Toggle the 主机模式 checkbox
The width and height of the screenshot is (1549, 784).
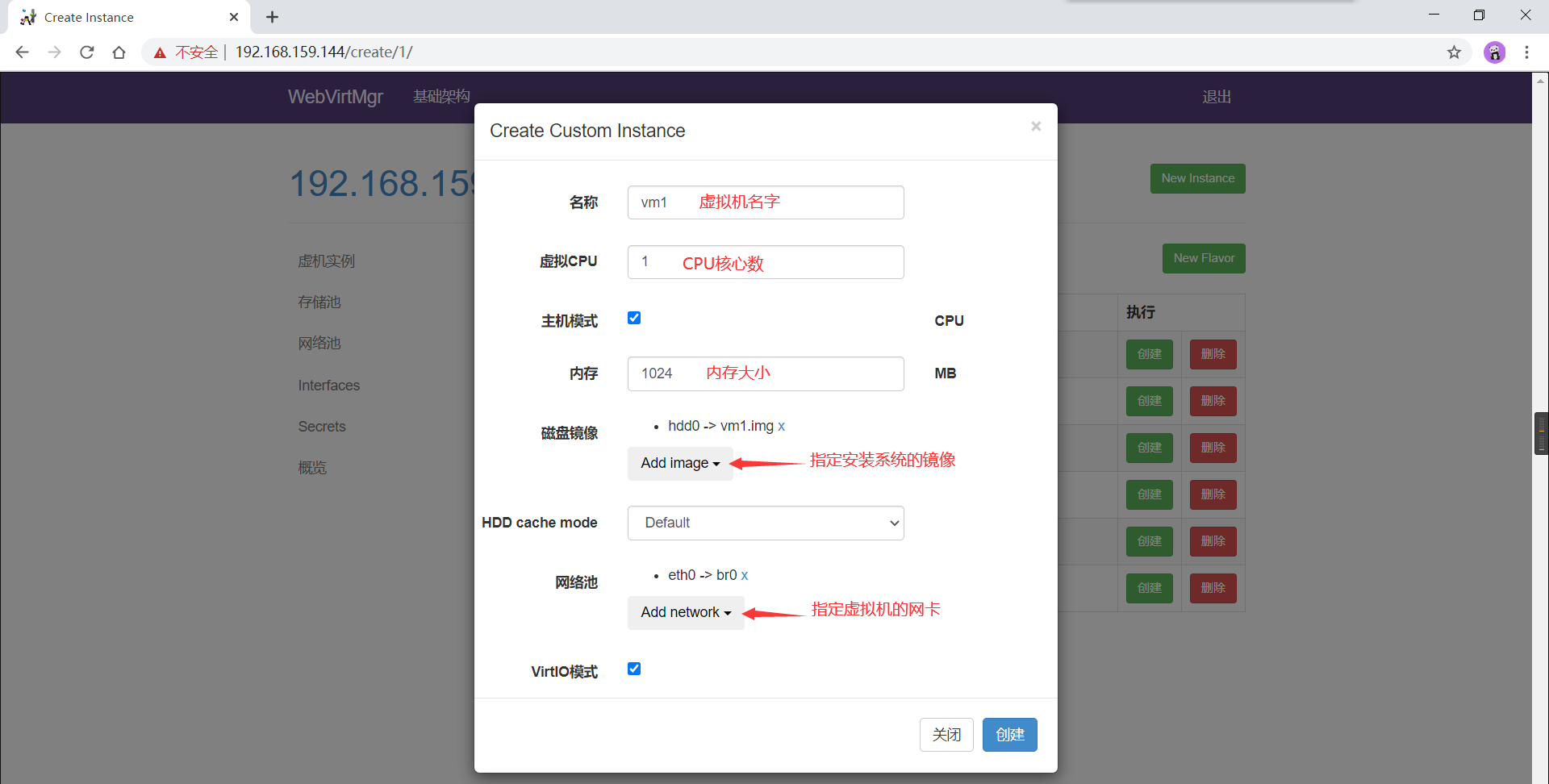[x=634, y=318]
